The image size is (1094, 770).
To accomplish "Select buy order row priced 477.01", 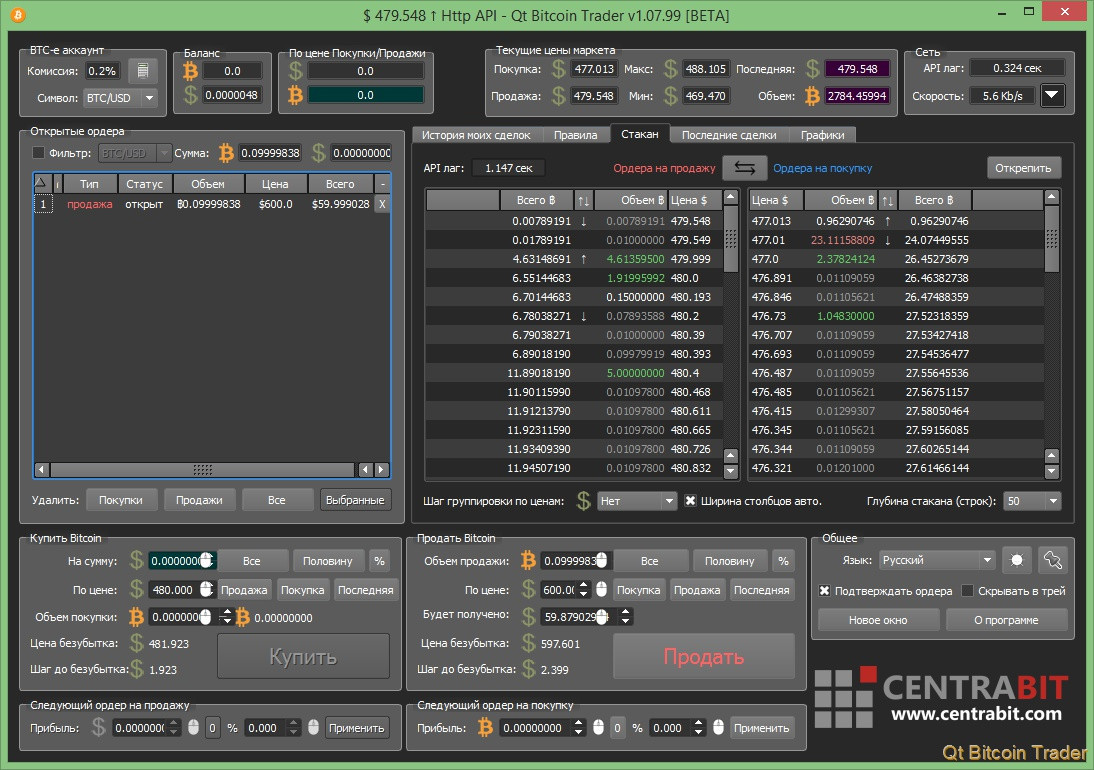I will 896,240.
